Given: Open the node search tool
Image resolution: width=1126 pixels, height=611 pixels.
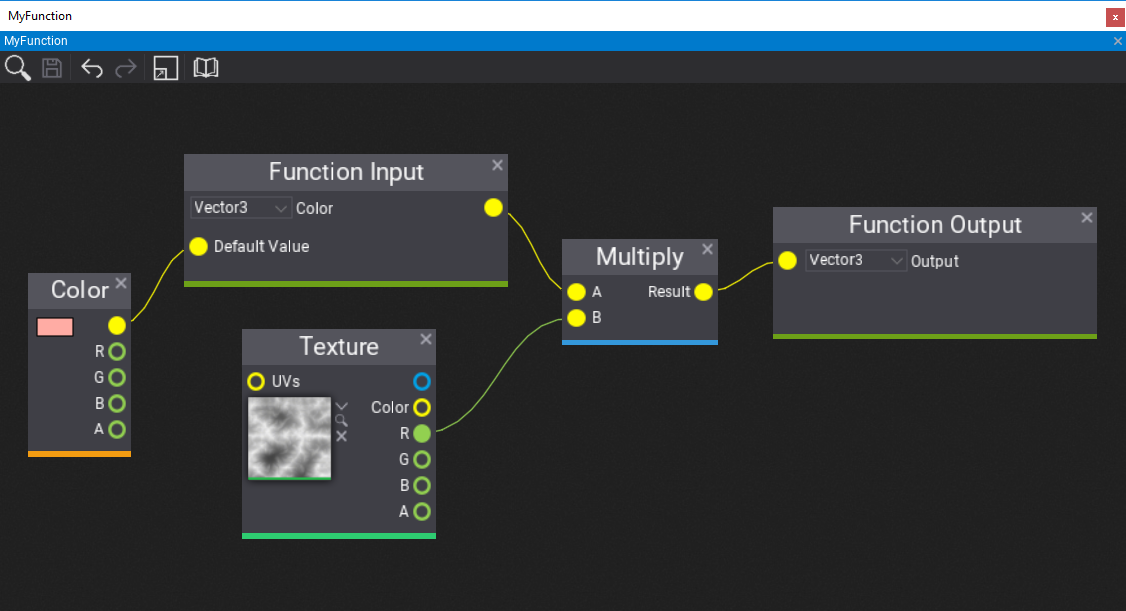Looking at the screenshot, I should click(18, 68).
